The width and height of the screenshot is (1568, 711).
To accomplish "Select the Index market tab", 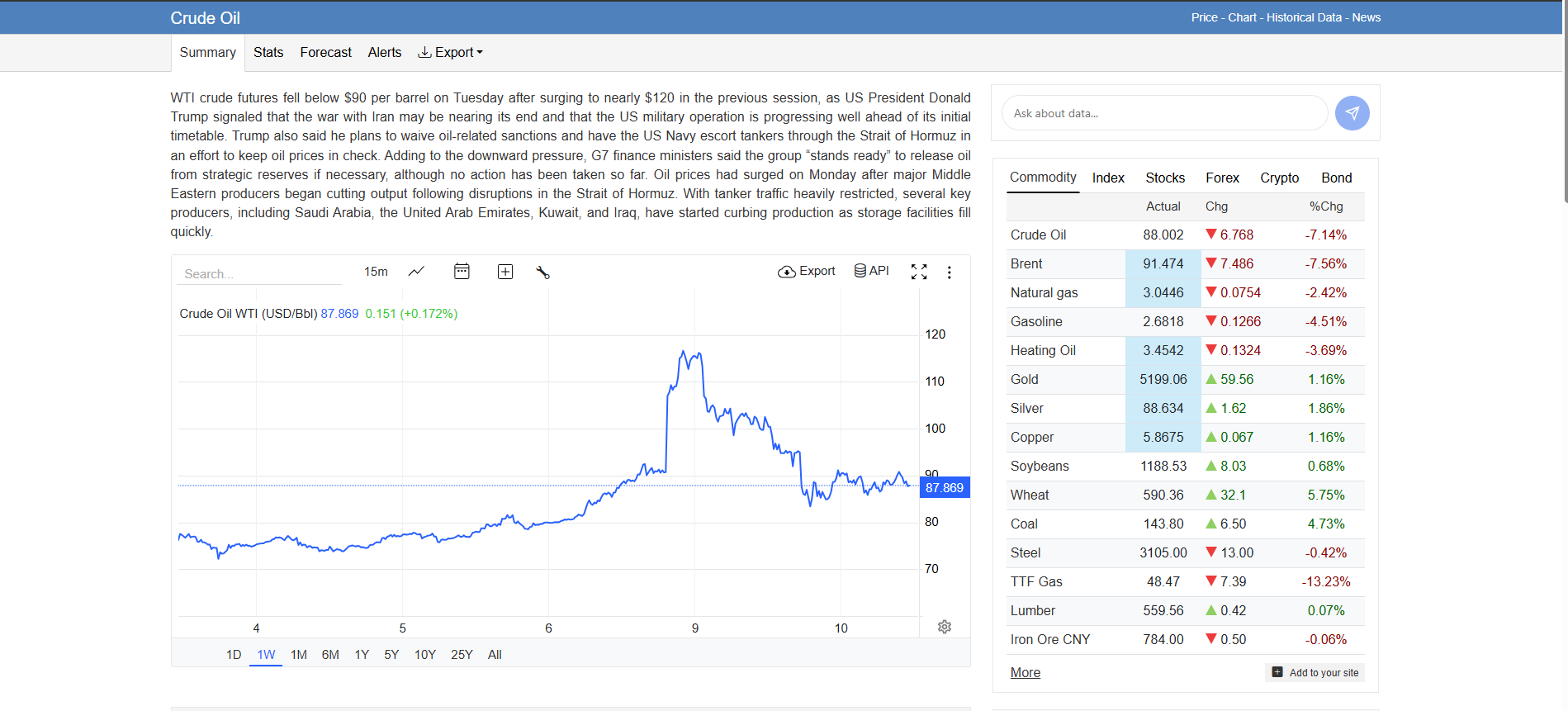I will [x=1108, y=178].
